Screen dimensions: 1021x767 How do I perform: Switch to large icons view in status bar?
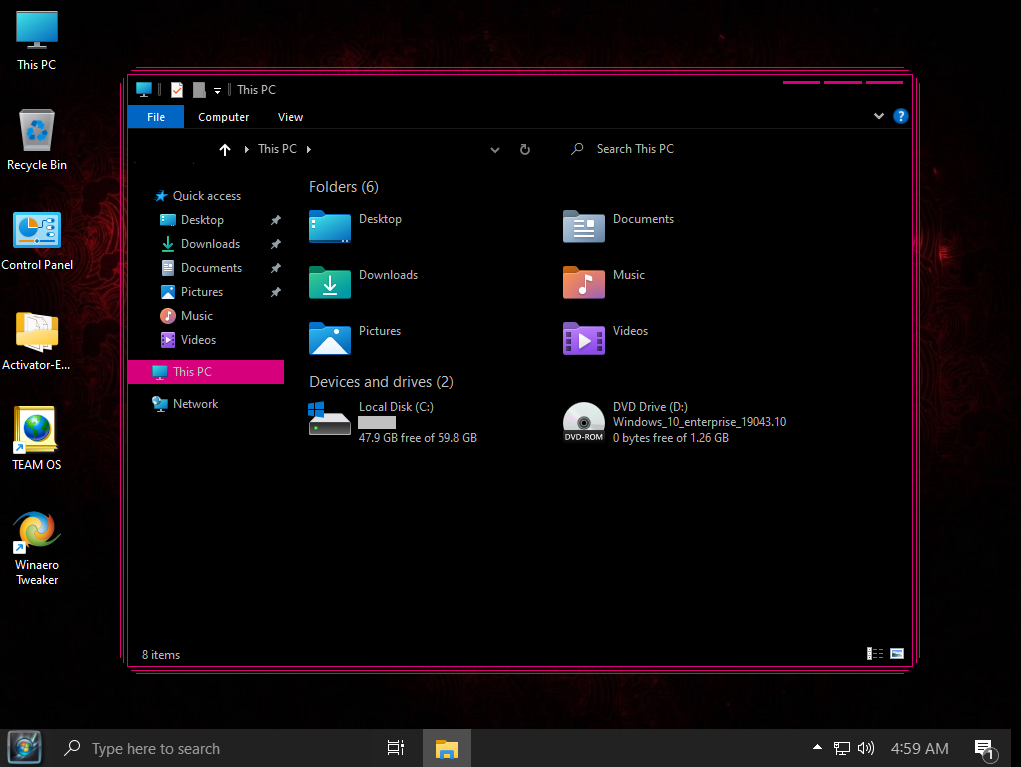(897, 654)
